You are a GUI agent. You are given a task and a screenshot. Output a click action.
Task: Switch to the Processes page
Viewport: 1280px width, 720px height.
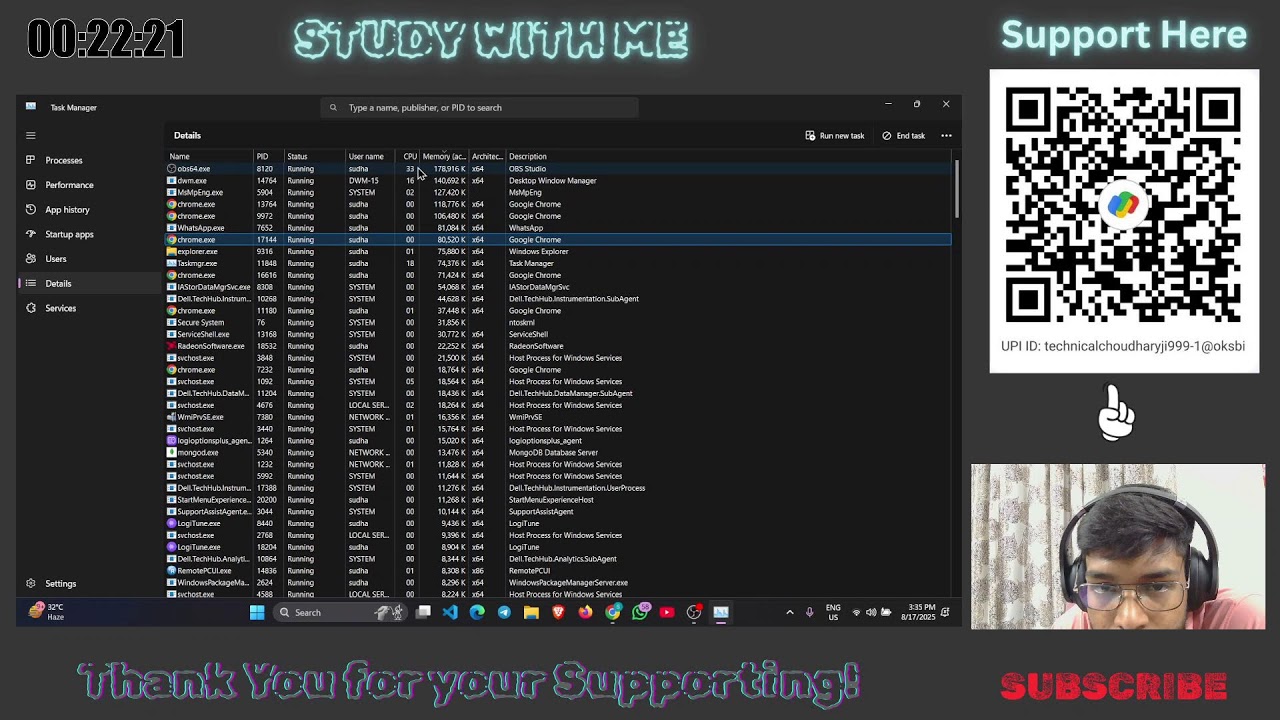[x=88, y=160]
